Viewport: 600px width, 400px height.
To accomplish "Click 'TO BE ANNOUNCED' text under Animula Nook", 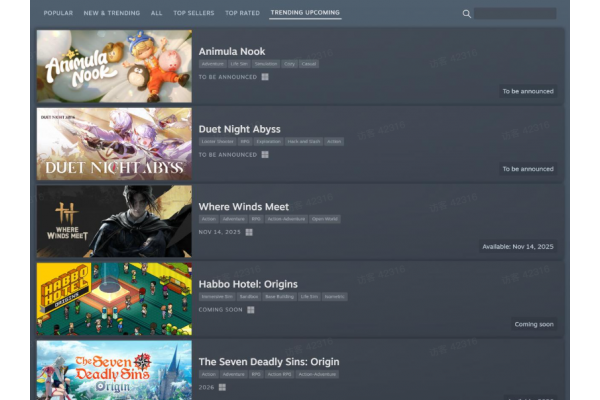I will [228, 77].
